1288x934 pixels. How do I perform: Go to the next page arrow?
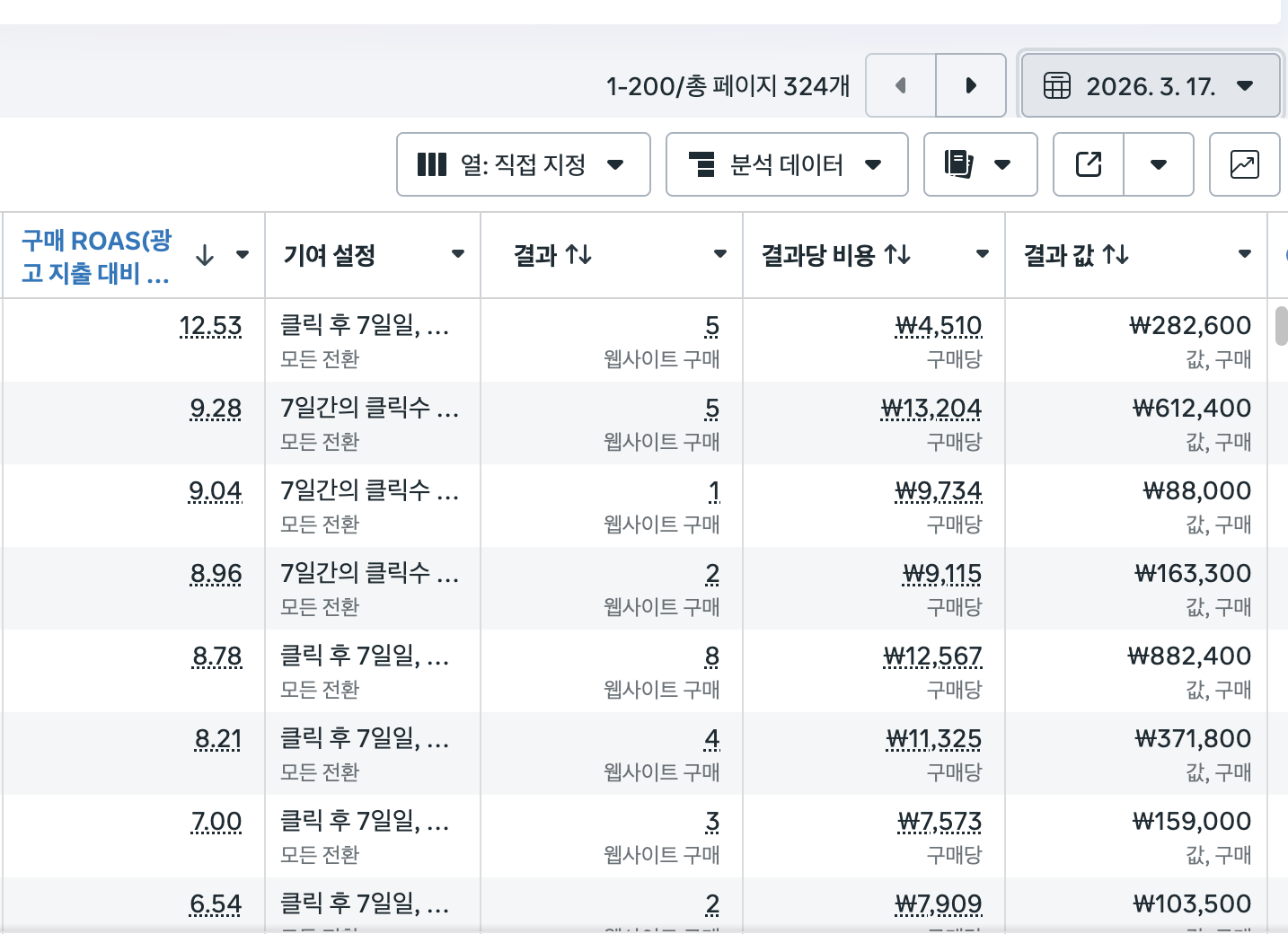pos(970,85)
